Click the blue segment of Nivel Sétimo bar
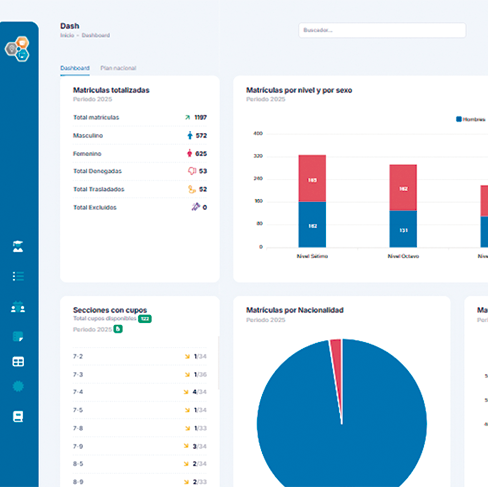 tap(312, 225)
